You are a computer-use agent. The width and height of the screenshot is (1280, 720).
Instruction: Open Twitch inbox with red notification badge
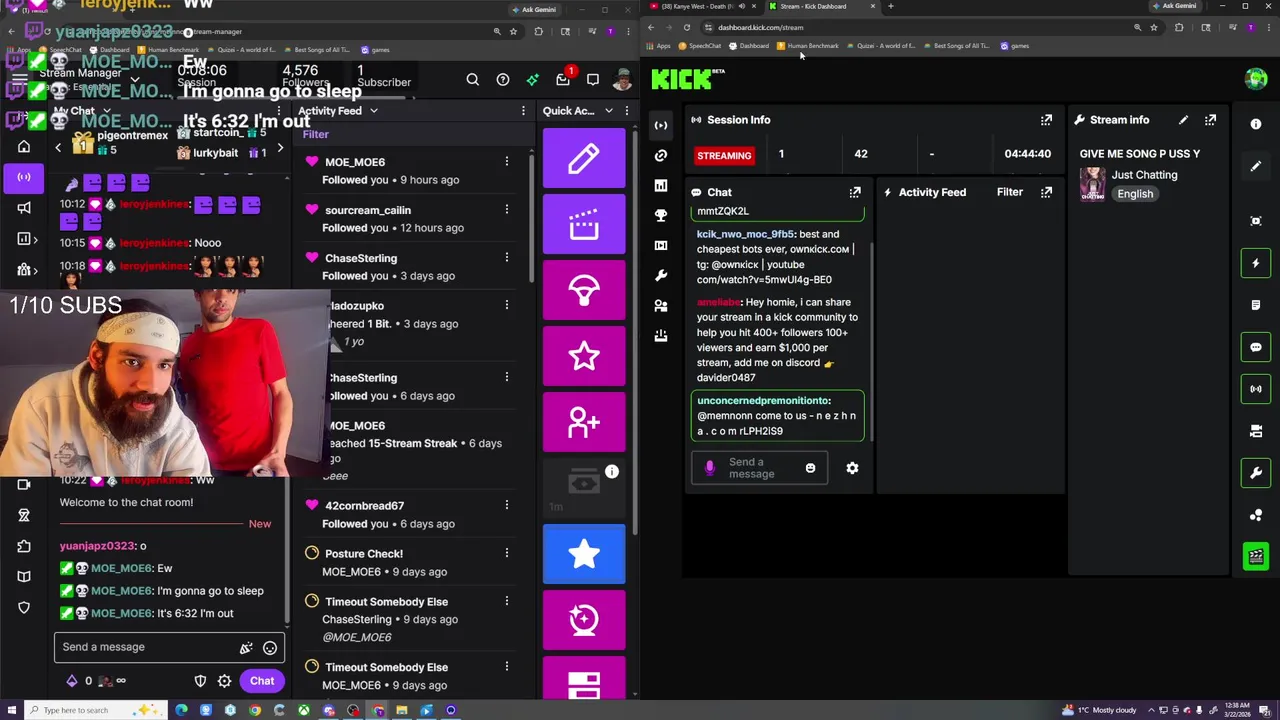coord(563,79)
